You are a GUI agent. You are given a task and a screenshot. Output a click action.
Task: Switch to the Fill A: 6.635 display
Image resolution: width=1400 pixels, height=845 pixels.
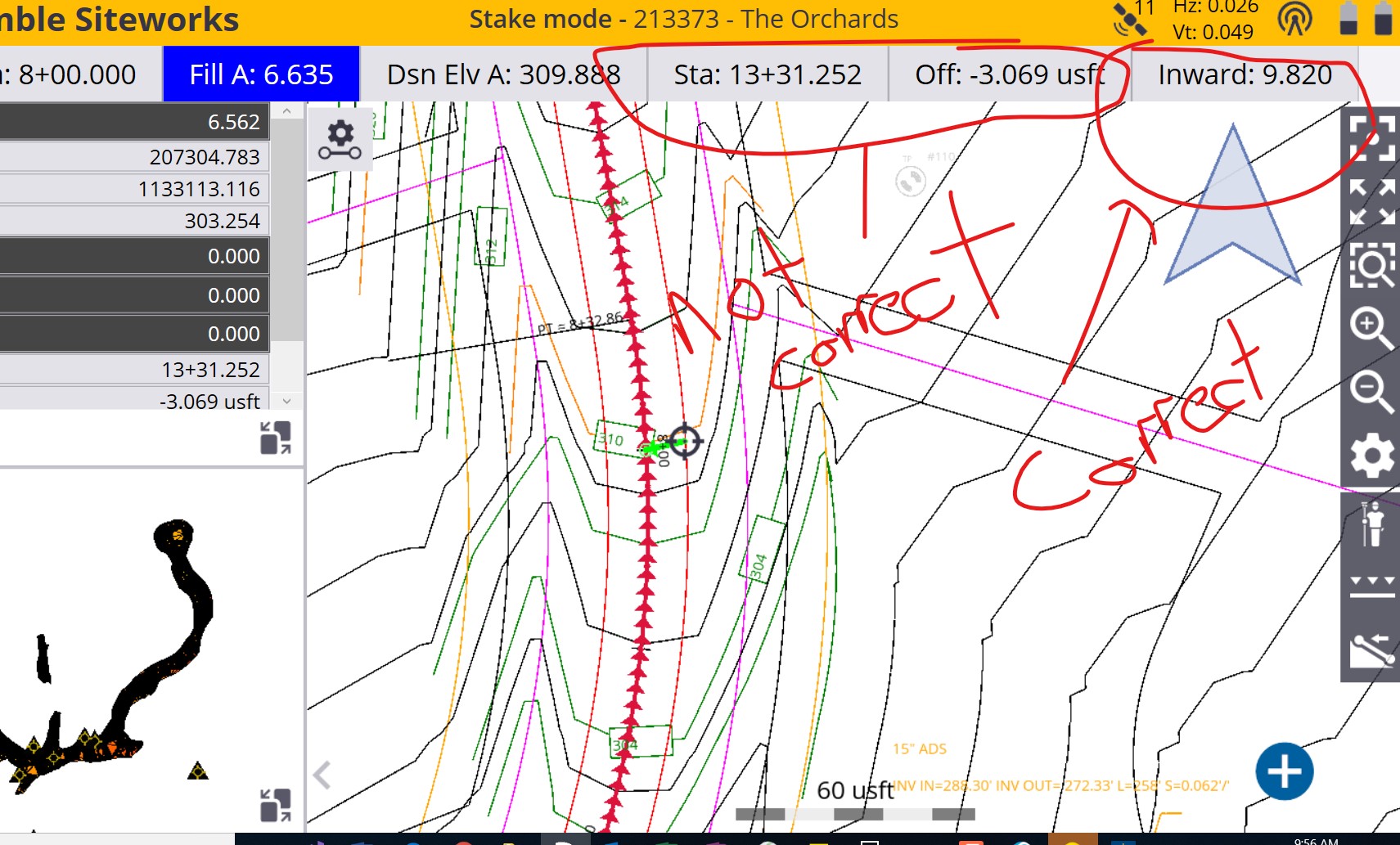point(261,74)
